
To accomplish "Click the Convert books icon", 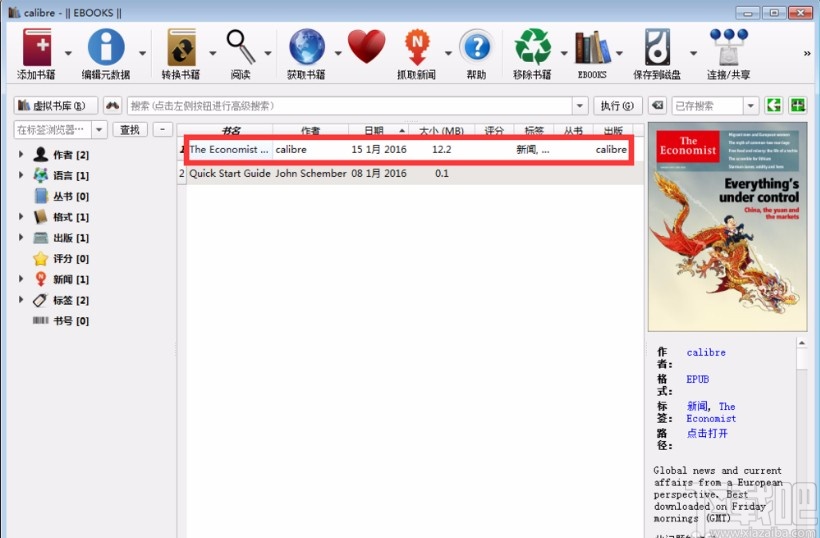I will (x=181, y=48).
